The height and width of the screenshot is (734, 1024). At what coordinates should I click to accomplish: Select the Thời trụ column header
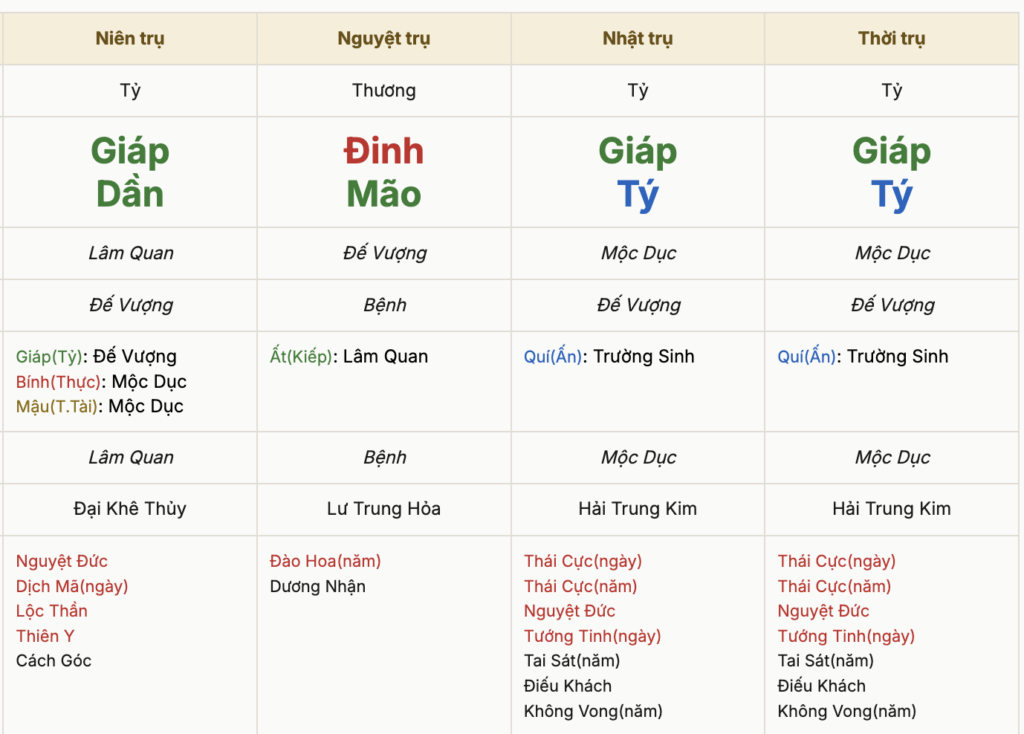pyautogui.click(x=891, y=39)
